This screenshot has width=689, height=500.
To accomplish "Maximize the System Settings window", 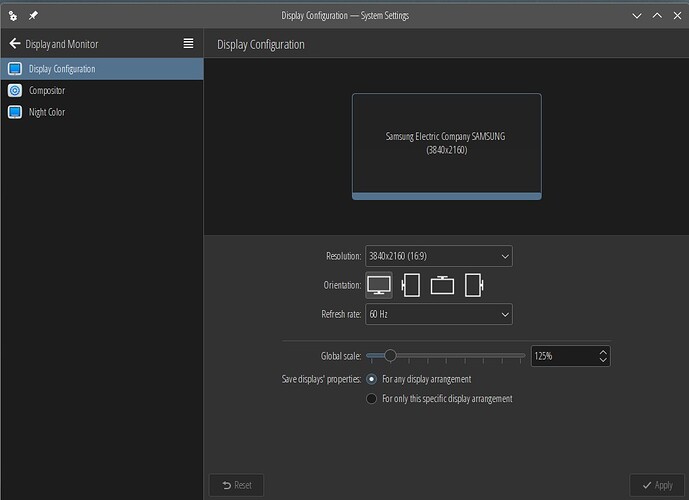I will pyautogui.click(x=657, y=16).
